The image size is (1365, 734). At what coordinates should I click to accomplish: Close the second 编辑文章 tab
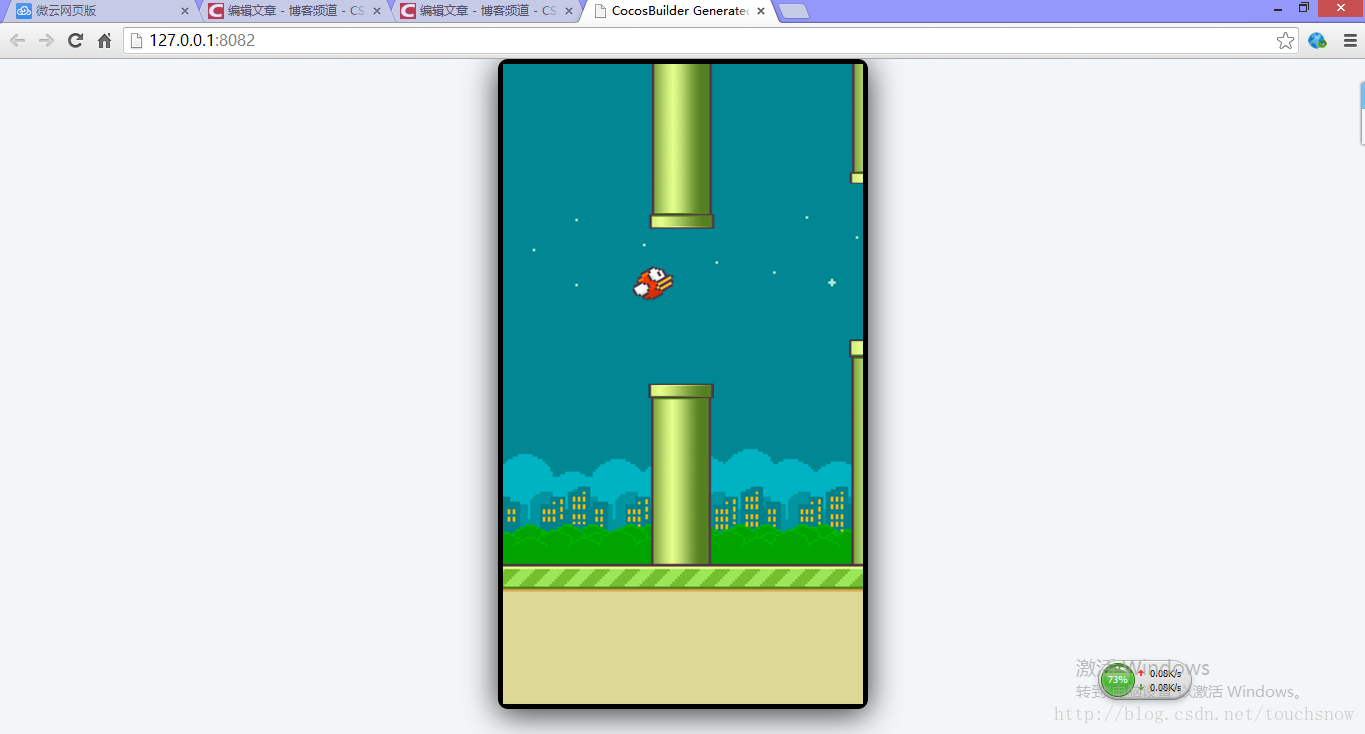tap(569, 11)
